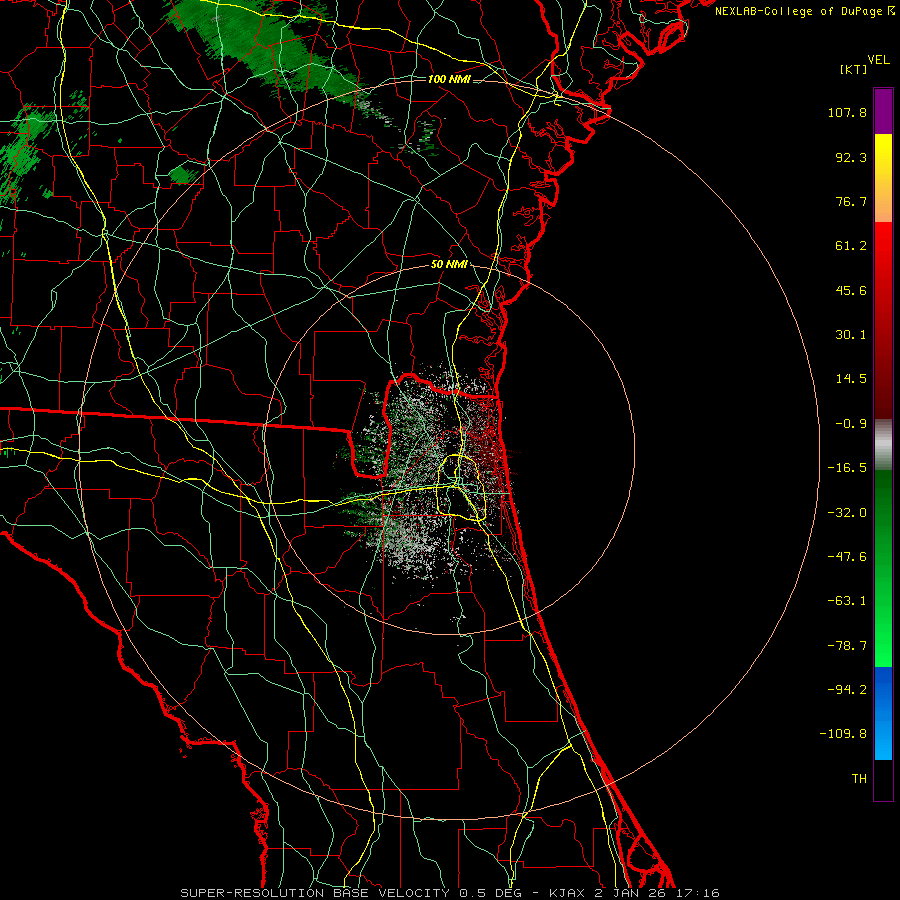Click the [KT] units label

[x=854, y=69]
